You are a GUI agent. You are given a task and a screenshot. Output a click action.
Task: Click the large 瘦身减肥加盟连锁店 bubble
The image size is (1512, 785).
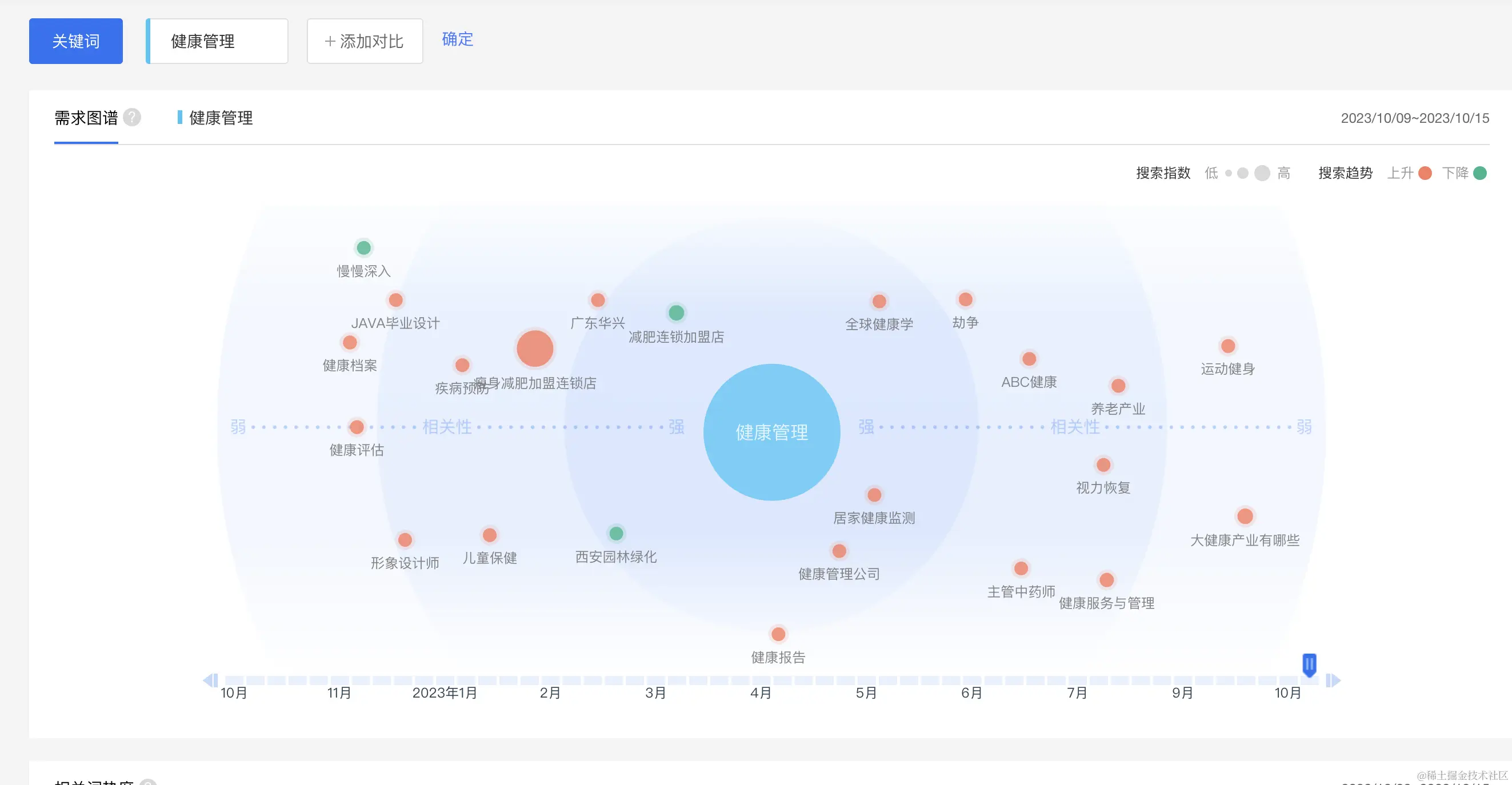point(535,349)
